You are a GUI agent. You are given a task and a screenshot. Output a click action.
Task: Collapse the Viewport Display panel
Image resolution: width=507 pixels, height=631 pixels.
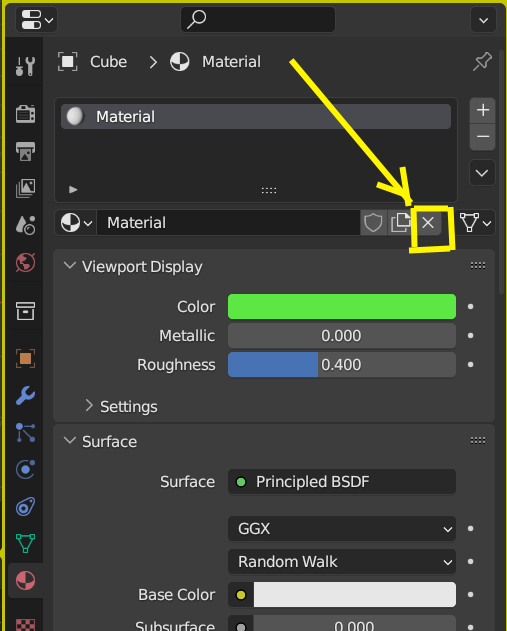[x=133, y=266]
